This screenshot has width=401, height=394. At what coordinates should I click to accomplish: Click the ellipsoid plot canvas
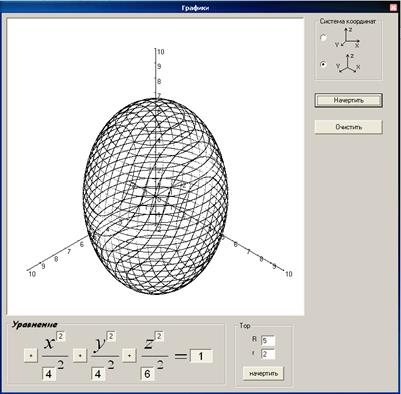[x=156, y=167]
